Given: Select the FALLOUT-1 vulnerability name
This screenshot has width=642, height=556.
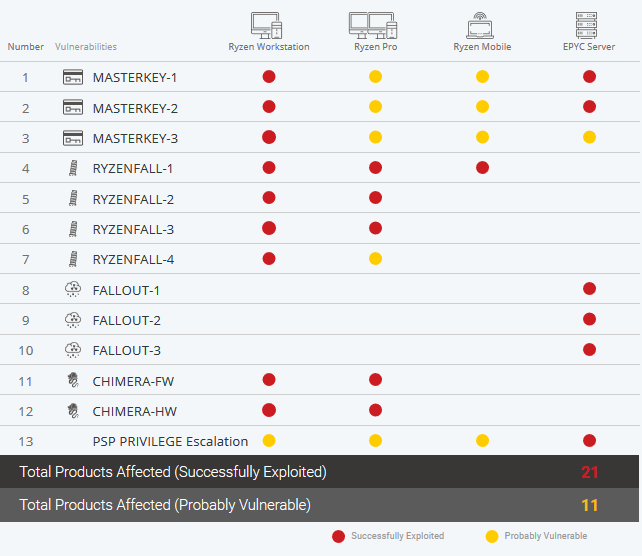Looking at the screenshot, I should [126, 291].
